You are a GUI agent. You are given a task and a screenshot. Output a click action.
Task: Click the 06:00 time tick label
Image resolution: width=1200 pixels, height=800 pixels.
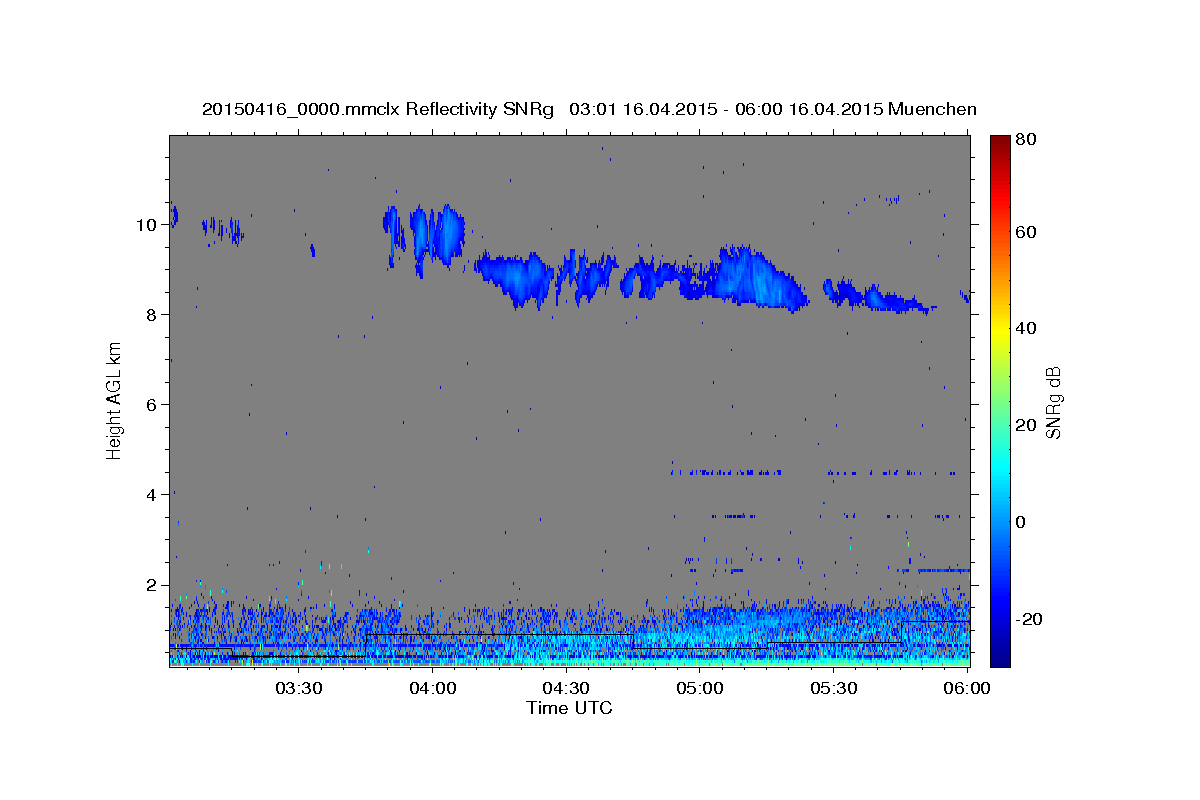click(x=967, y=688)
